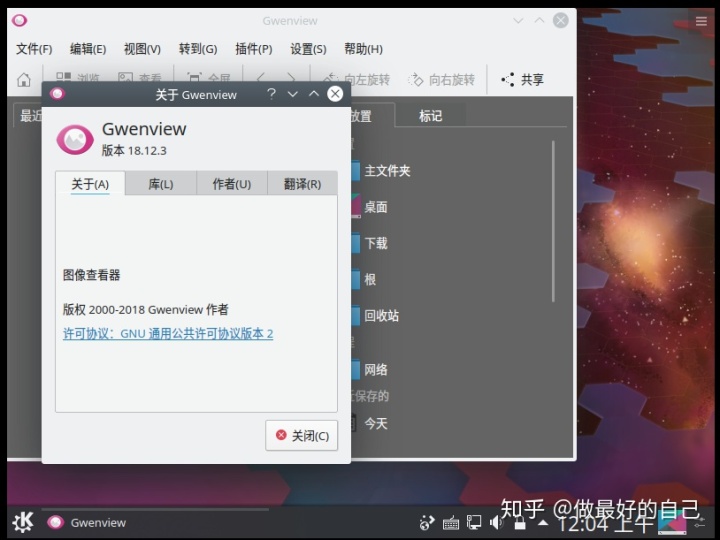Click the help question mark in dialog title
The image size is (720, 540).
pos(271,94)
